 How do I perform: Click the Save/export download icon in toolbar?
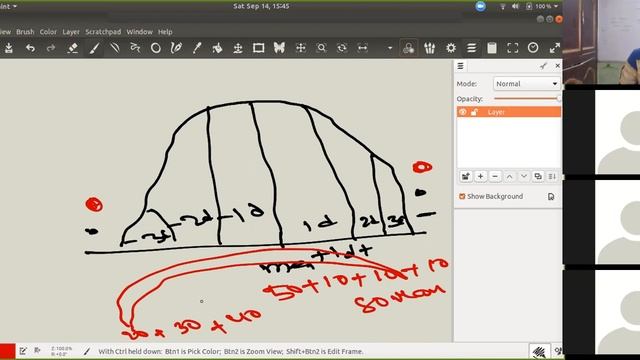point(9,48)
